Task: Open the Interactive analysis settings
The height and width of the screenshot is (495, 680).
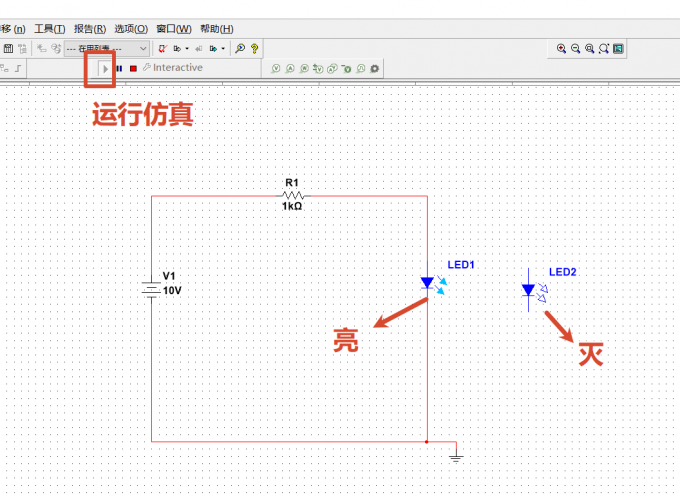Action: 173,68
